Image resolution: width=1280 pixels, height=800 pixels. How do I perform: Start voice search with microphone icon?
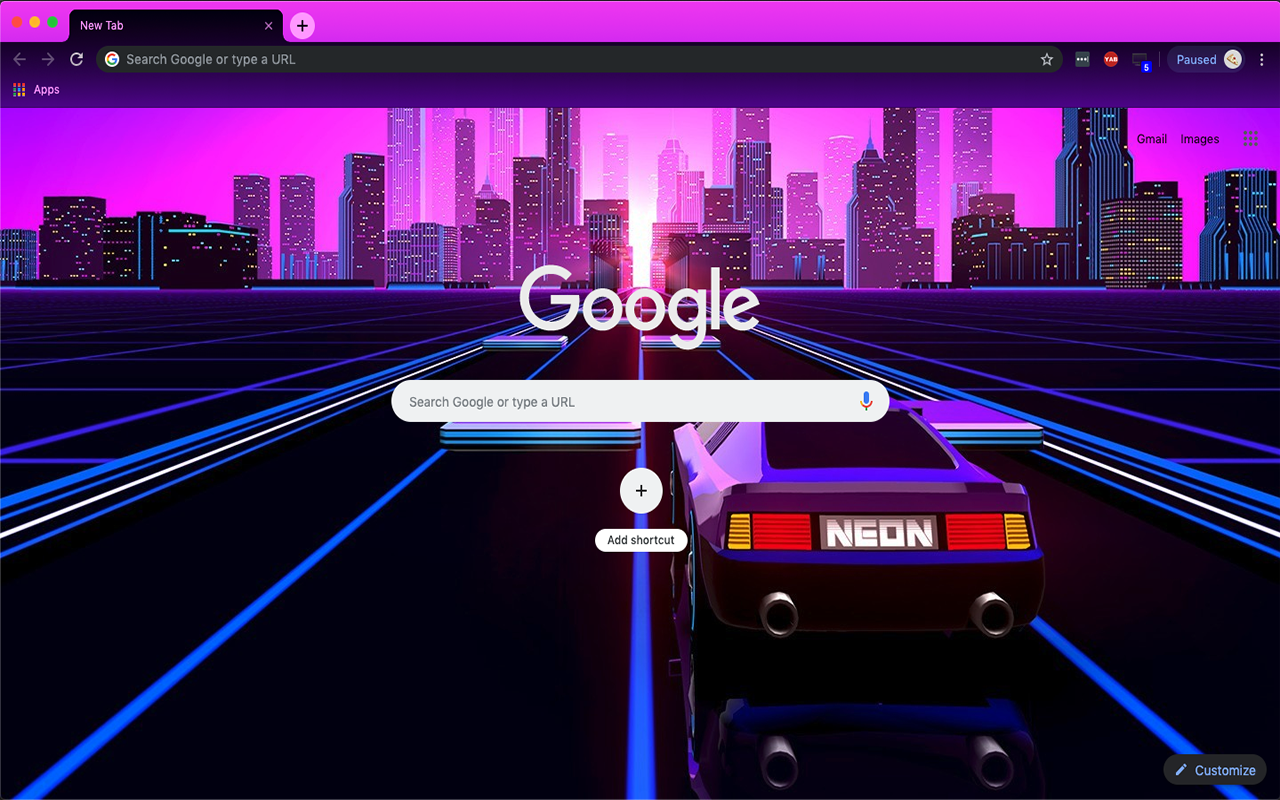[866, 402]
